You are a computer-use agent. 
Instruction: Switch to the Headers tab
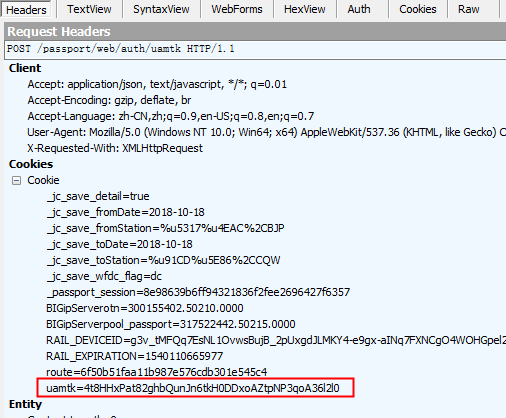26,9
